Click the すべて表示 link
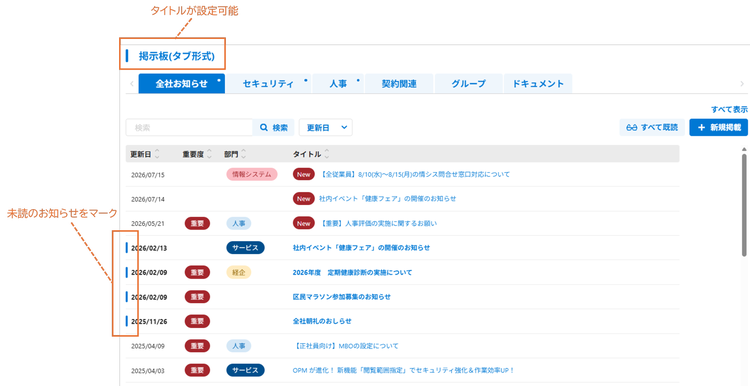Viewport: 750px width, 386px height. (729, 110)
